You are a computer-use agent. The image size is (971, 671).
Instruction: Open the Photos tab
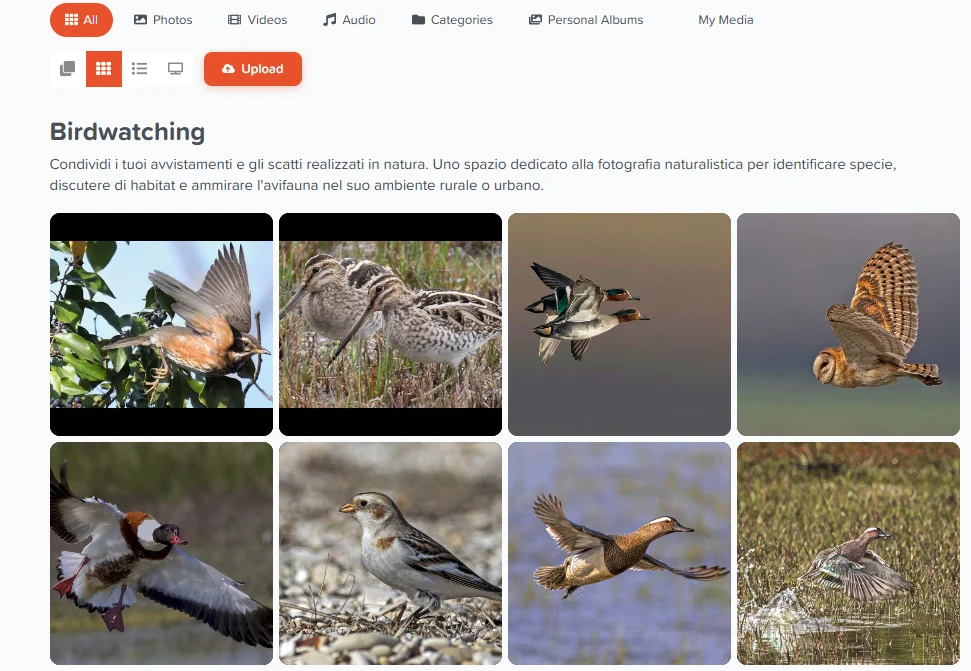(163, 20)
